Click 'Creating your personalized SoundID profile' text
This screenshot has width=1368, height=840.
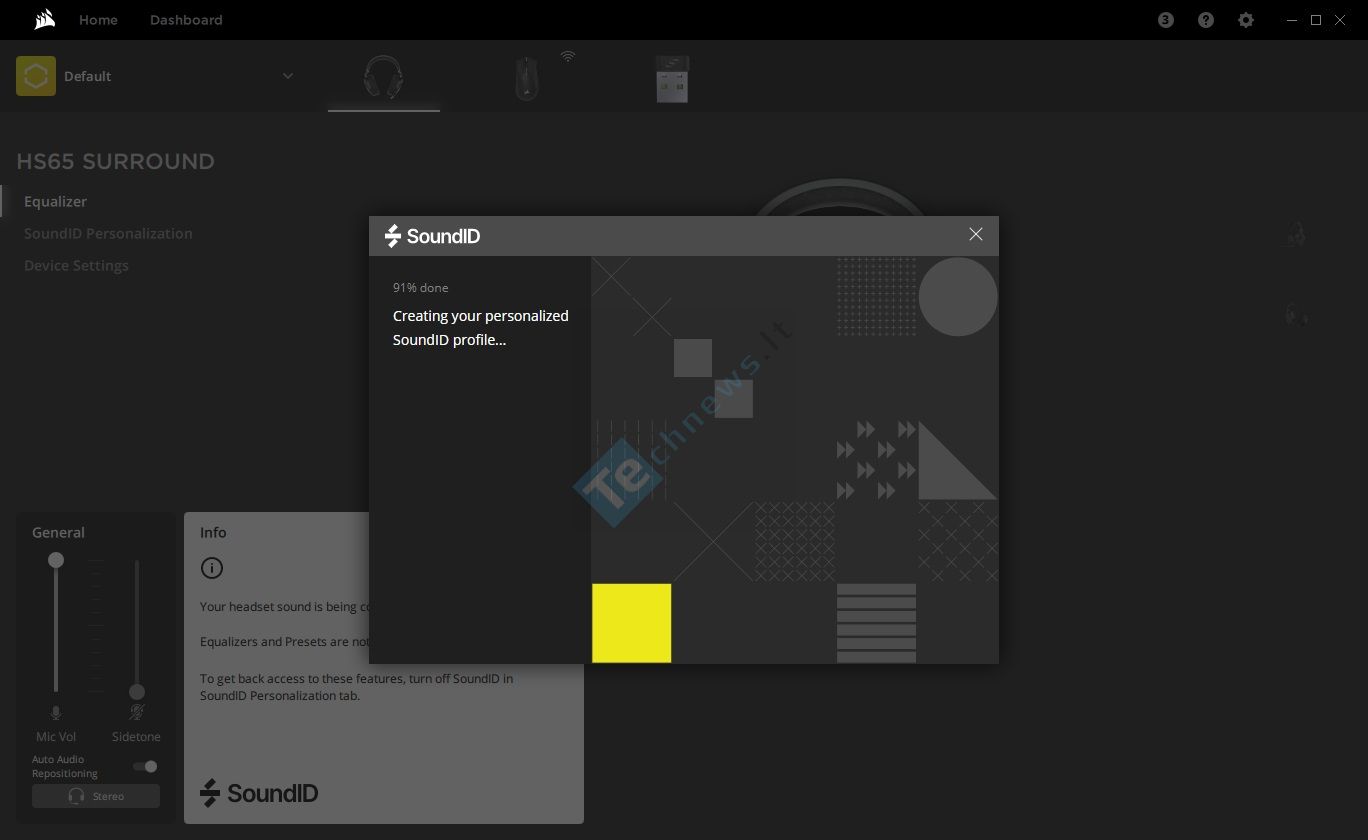click(481, 328)
